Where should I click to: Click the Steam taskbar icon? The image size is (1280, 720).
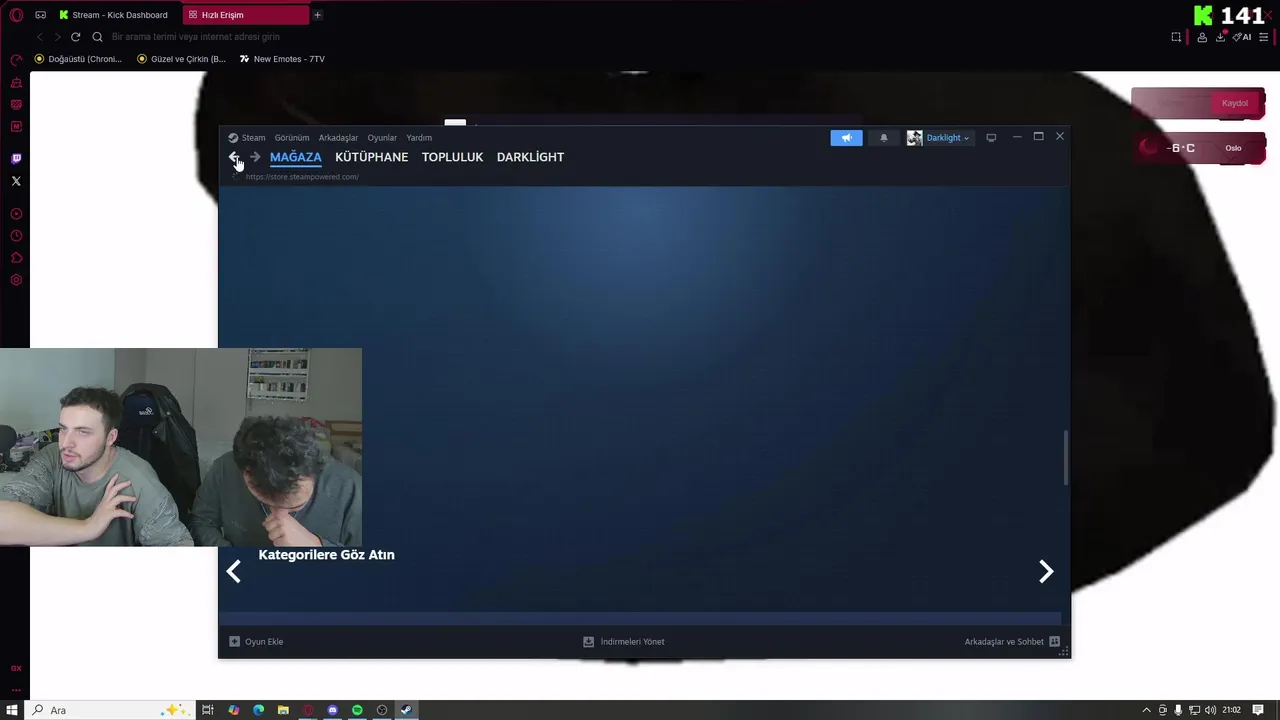pos(406,710)
